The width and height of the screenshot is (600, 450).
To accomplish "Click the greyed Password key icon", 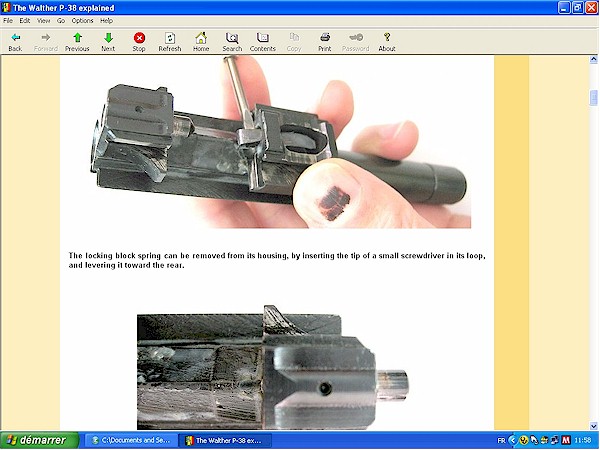I will point(356,41).
